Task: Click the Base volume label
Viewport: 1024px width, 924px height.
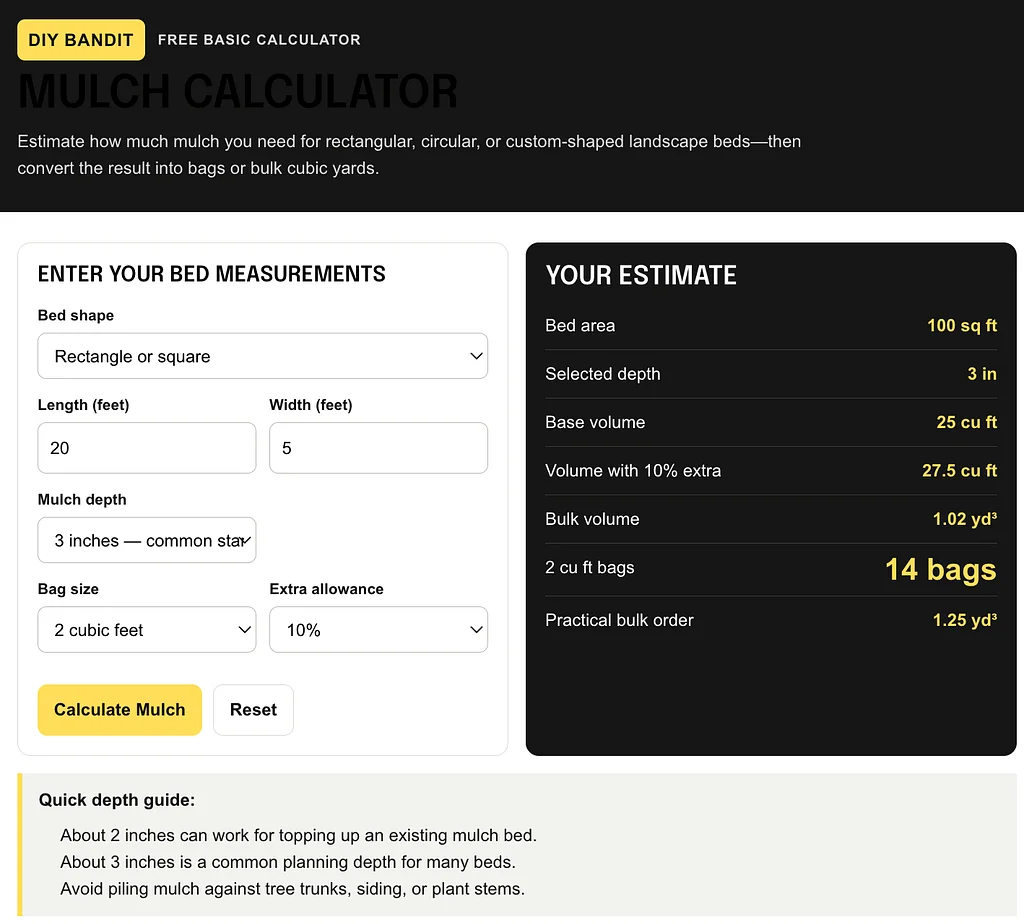Action: click(595, 422)
